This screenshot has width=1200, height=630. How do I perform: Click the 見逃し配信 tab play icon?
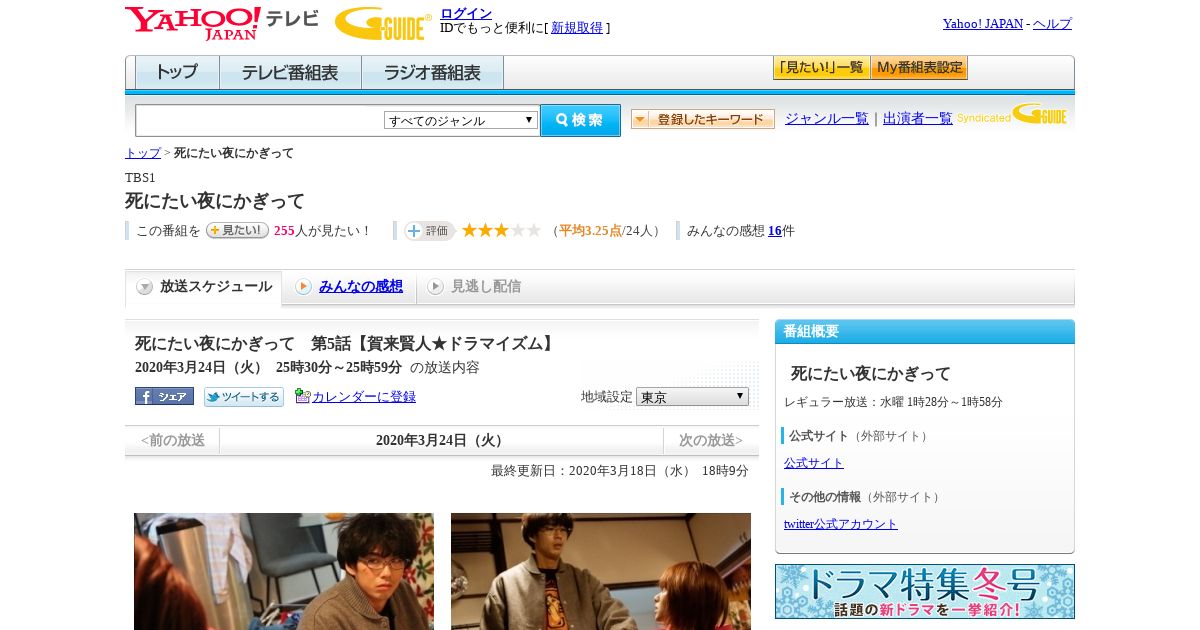tap(435, 287)
